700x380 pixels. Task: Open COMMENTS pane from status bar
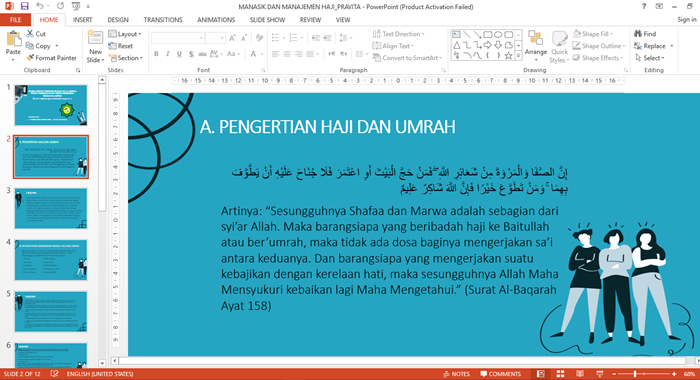coord(500,374)
